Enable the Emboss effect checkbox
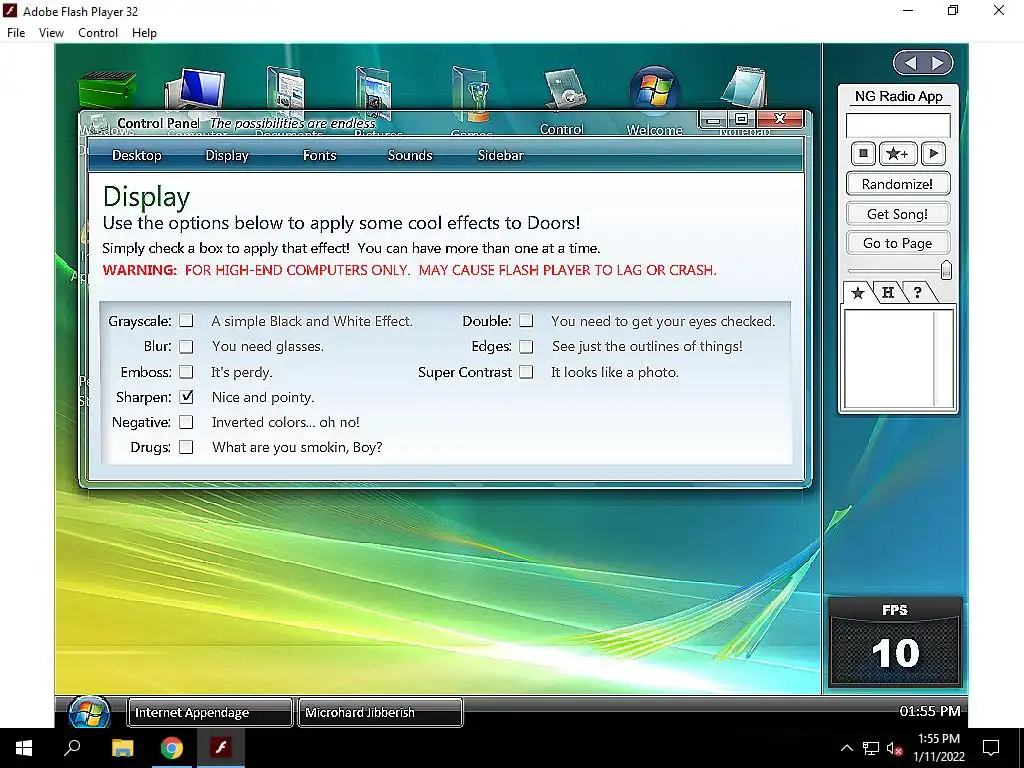Viewport: 1024px width, 768px height. coord(187,372)
